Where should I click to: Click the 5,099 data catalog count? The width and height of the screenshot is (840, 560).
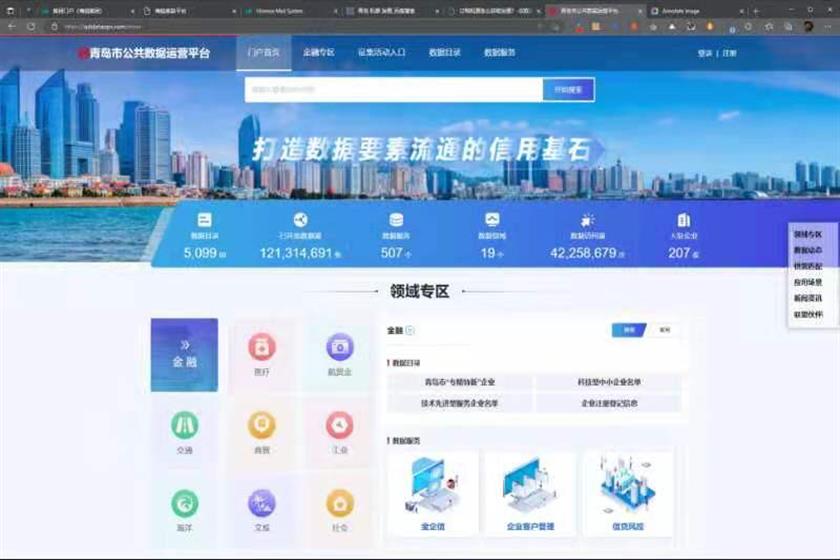[x=200, y=253]
